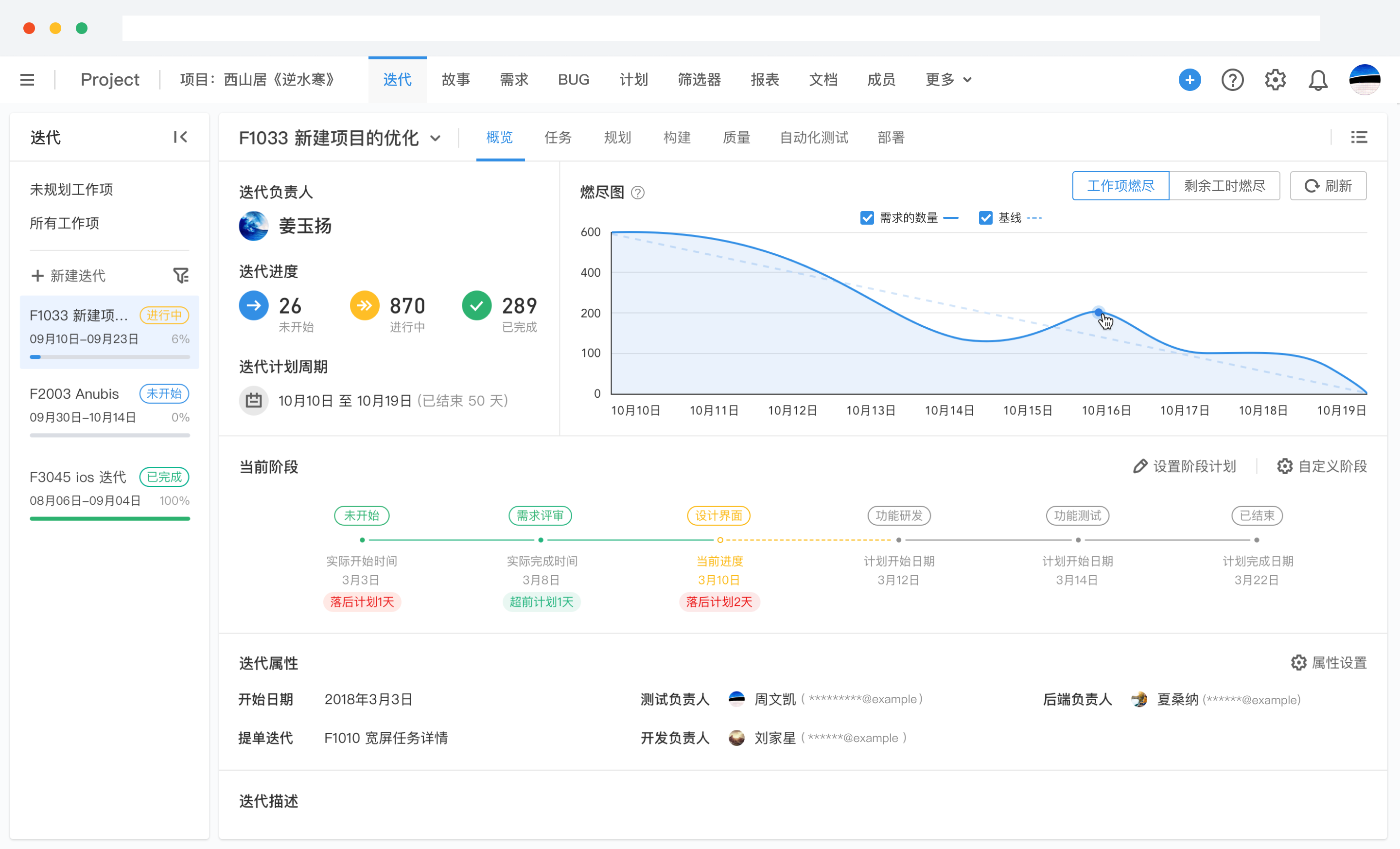Open the filter funnel in the iteration sidebar
This screenshot has height=849, width=1400.
pyautogui.click(x=181, y=275)
